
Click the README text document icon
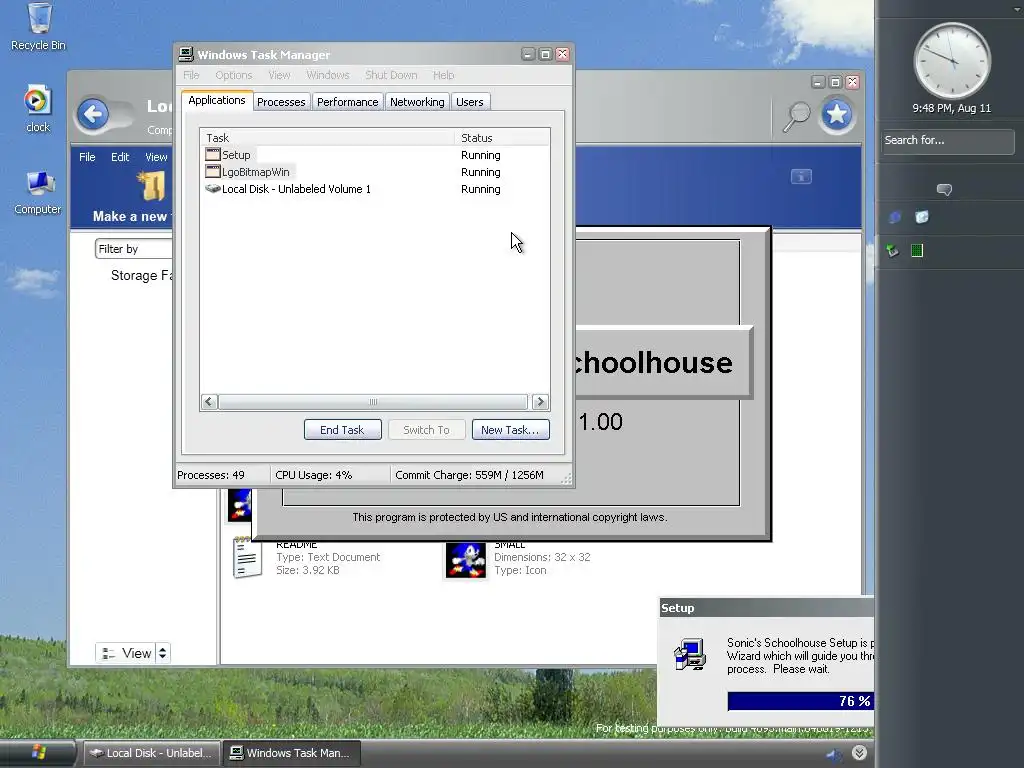(x=248, y=557)
